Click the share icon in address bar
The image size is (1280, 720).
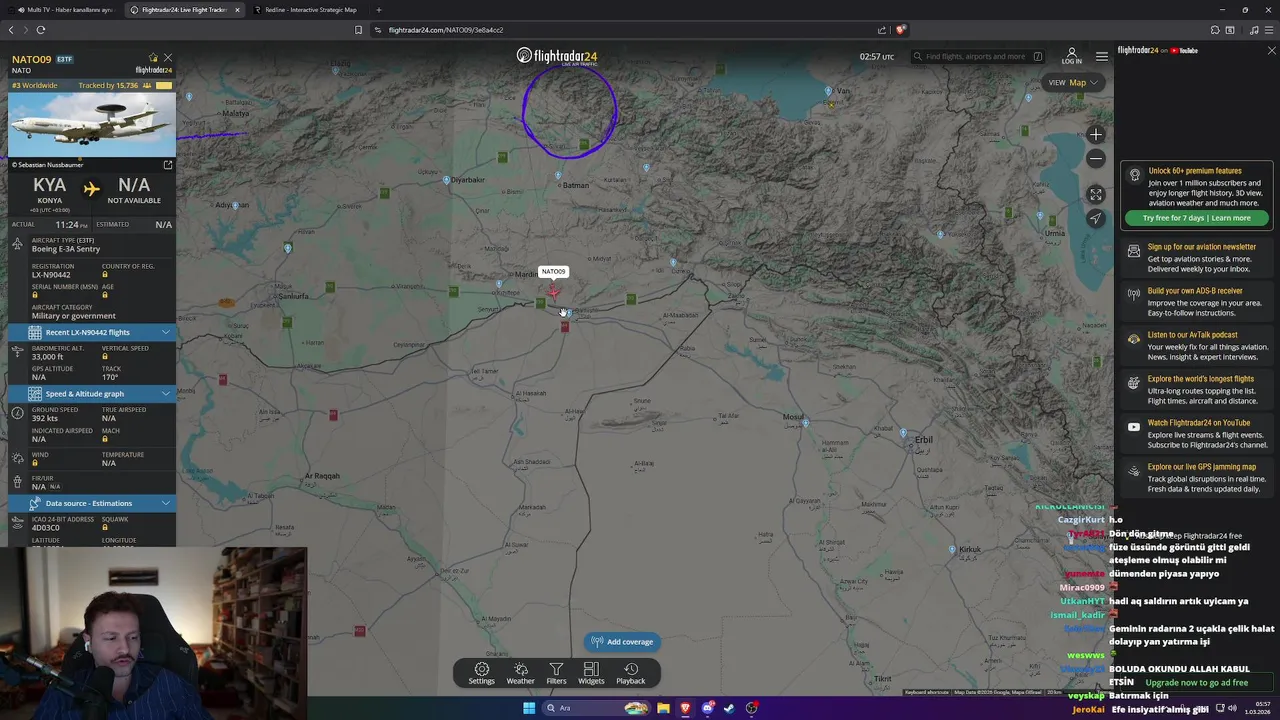point(882,30)
